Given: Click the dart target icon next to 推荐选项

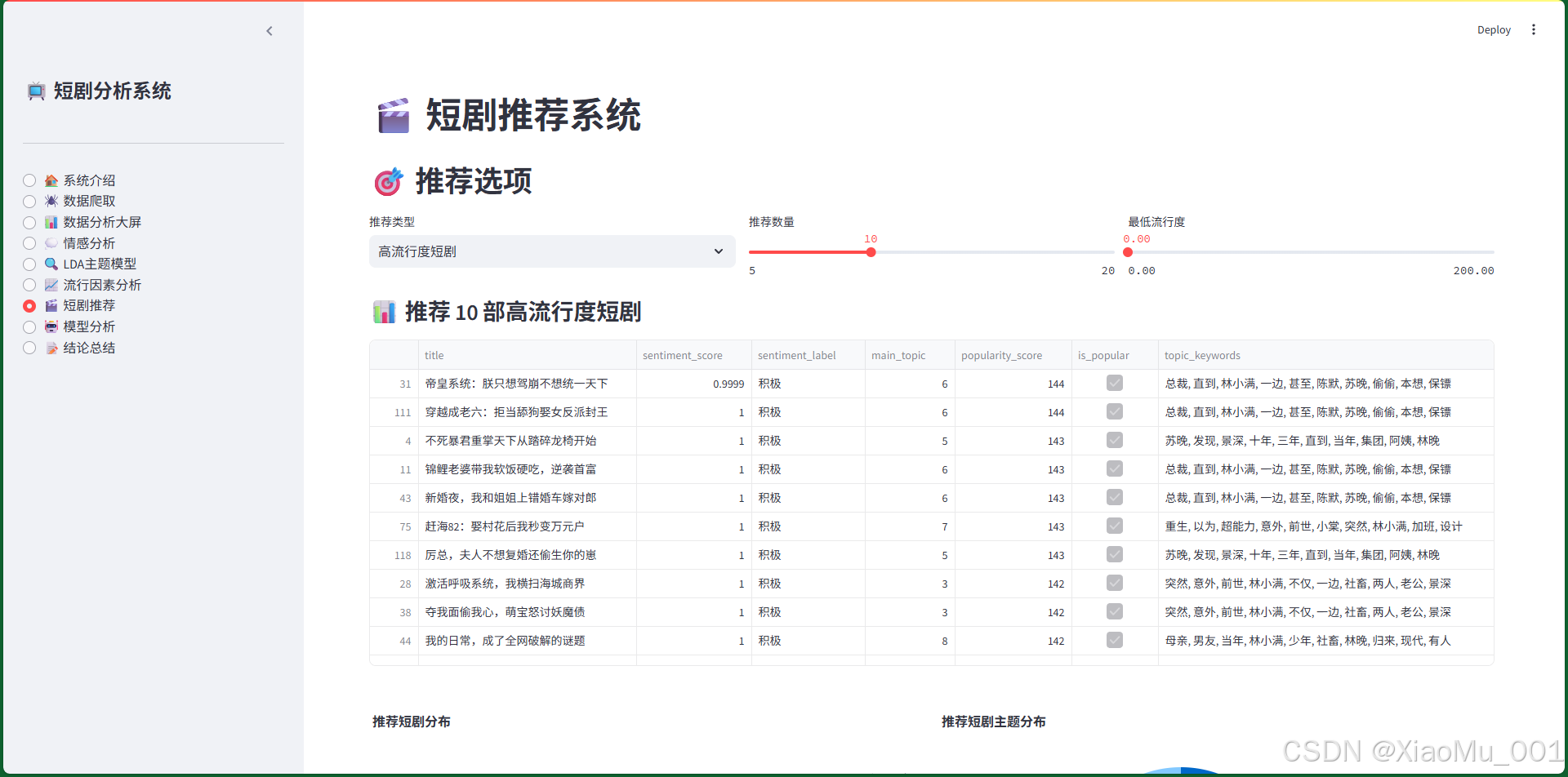Looking at the screenshot, I should tap(388, 181).
